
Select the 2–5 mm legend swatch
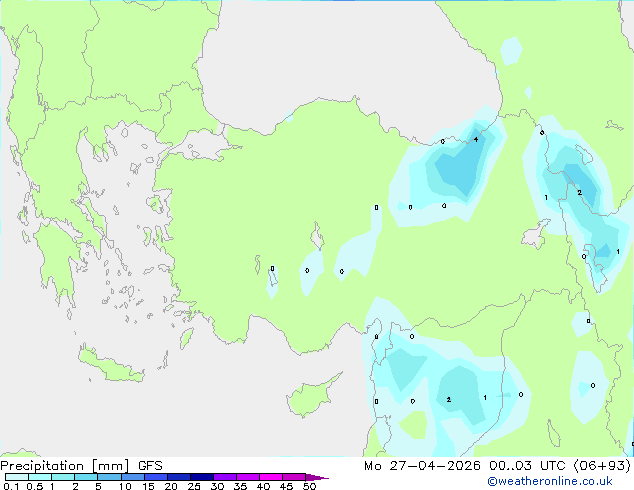click(x=86, y=477)
